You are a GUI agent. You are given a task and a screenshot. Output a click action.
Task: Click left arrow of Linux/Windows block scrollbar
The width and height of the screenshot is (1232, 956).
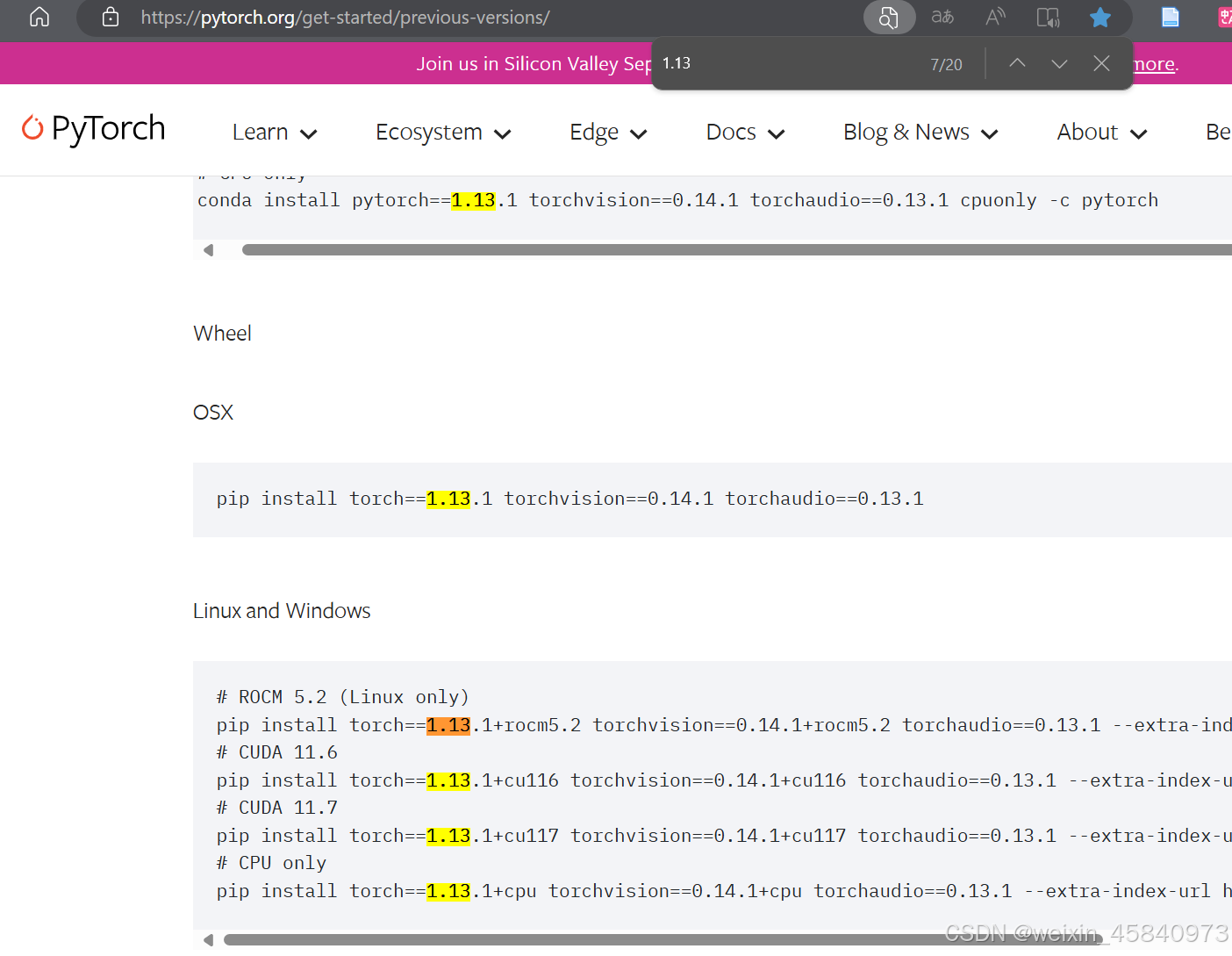pyautogui.click(x=208, y=940)
